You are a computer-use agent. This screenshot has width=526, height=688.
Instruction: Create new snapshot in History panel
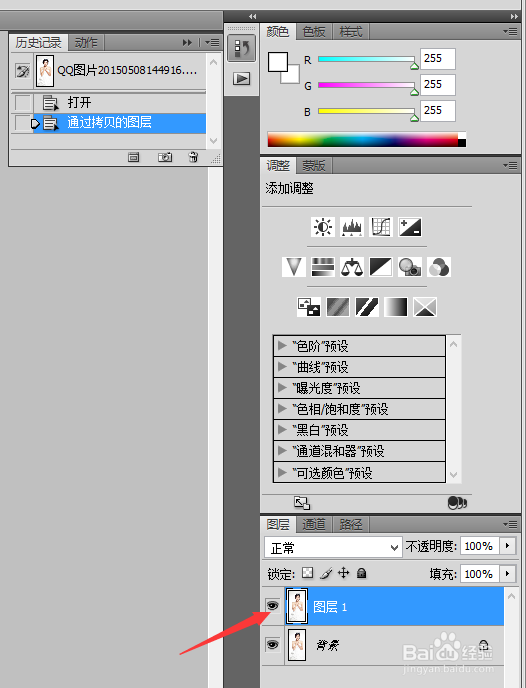click(165, 157)
